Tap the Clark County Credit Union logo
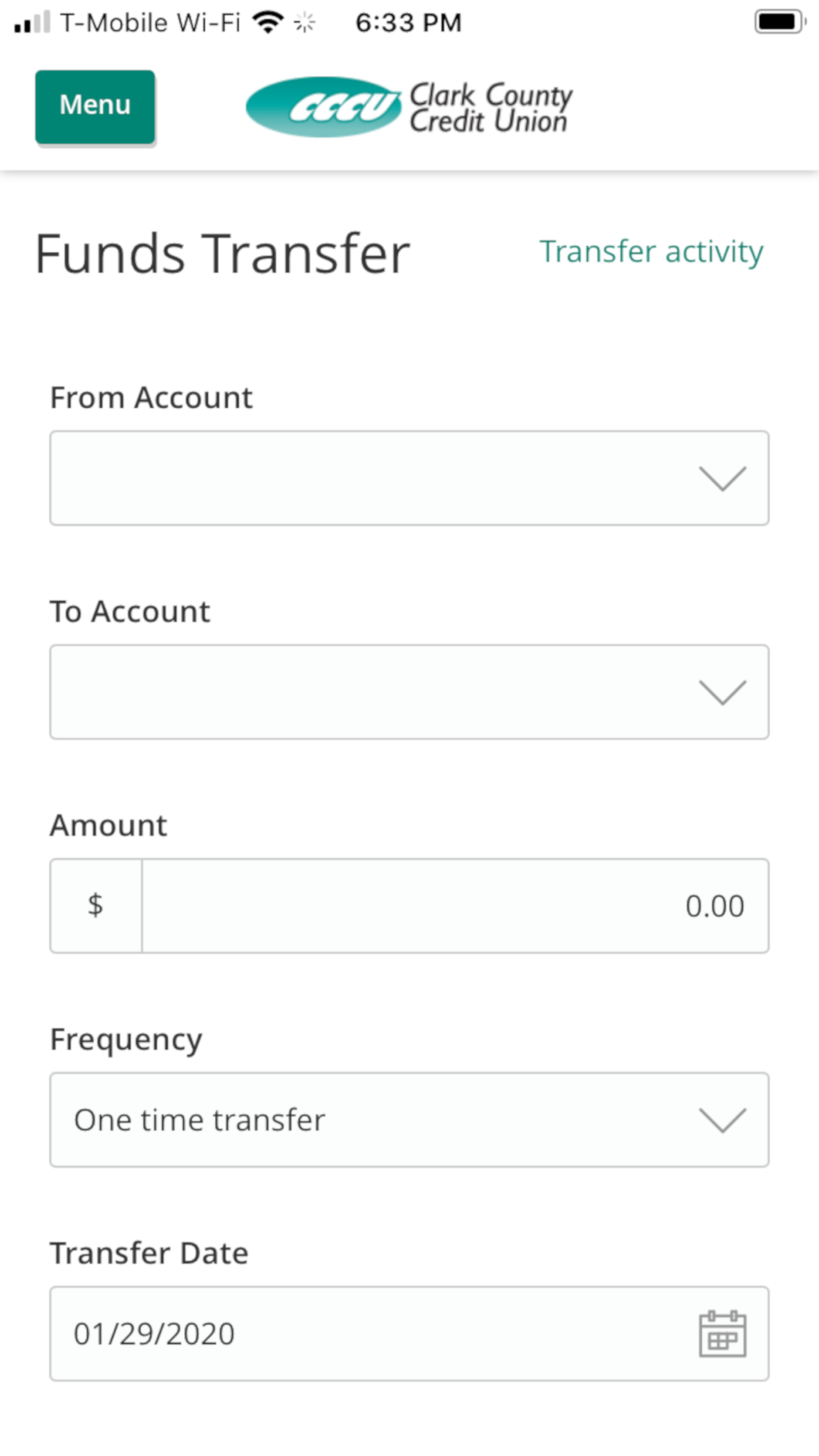Screen dimensions: 819x1456 [409, 107]
